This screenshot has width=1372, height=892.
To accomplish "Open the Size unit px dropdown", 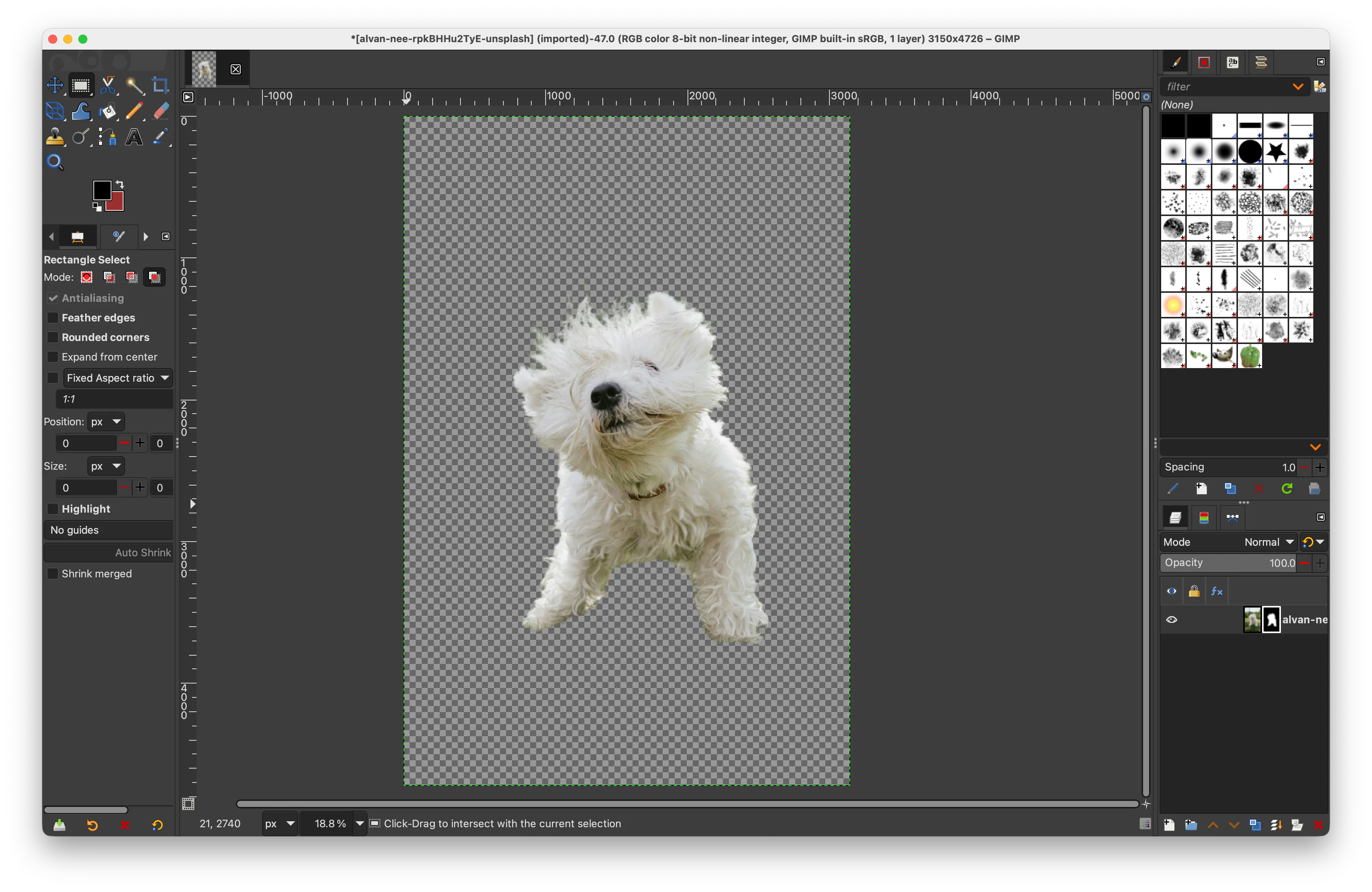I will [106, 466].
